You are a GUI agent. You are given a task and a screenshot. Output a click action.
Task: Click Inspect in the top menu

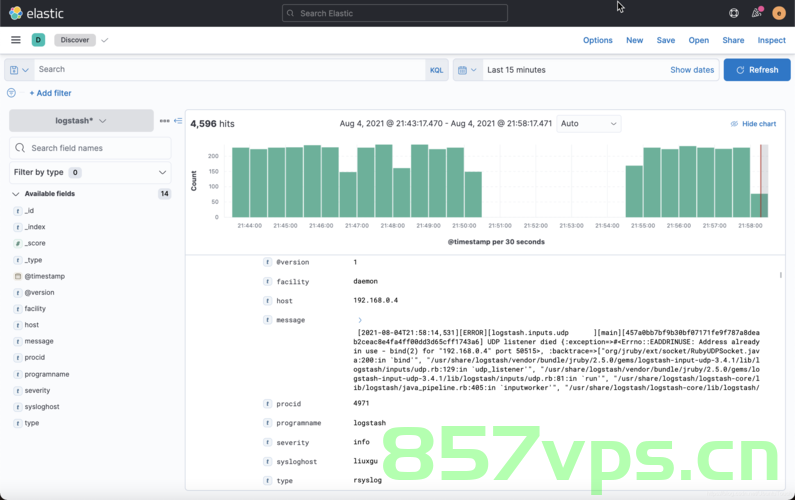[x=772, y=40]
